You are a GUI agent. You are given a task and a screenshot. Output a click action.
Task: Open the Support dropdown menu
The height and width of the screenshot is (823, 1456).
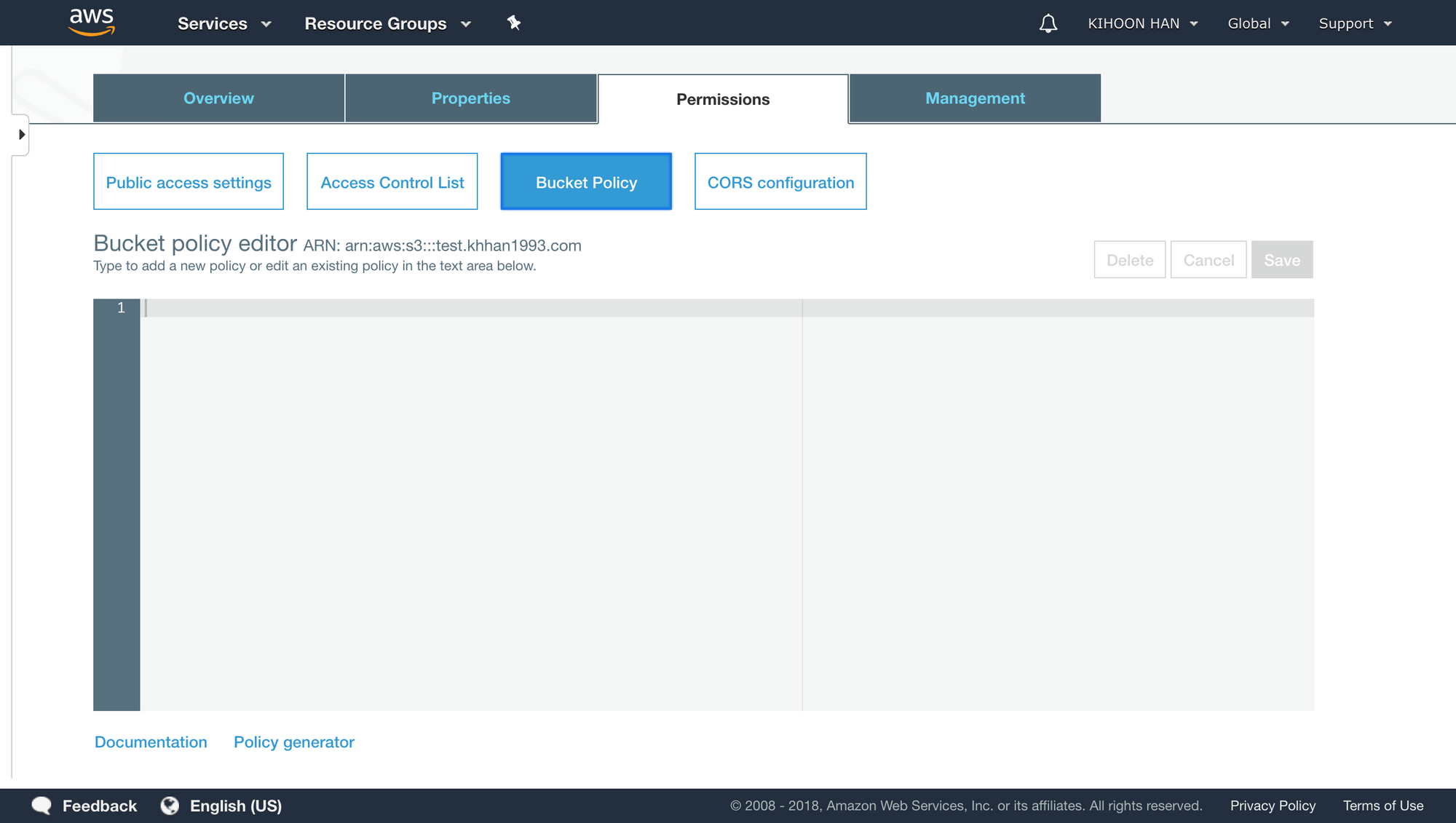tap(1355, 23)
